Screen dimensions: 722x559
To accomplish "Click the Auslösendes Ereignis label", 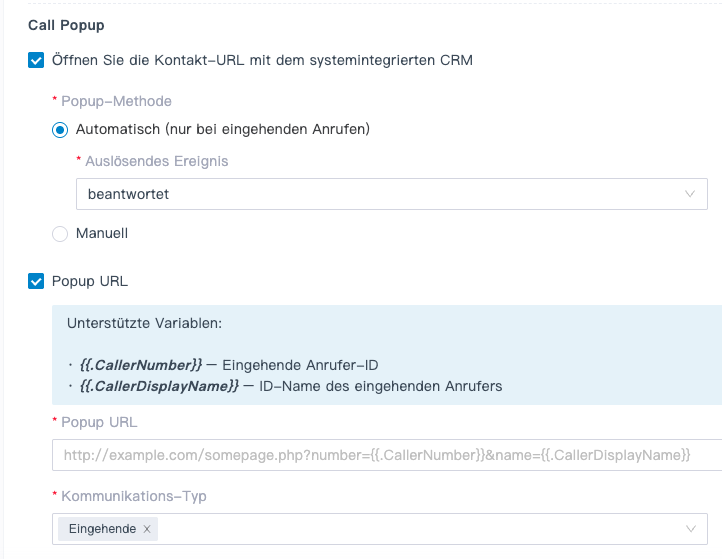I will 157,161.
